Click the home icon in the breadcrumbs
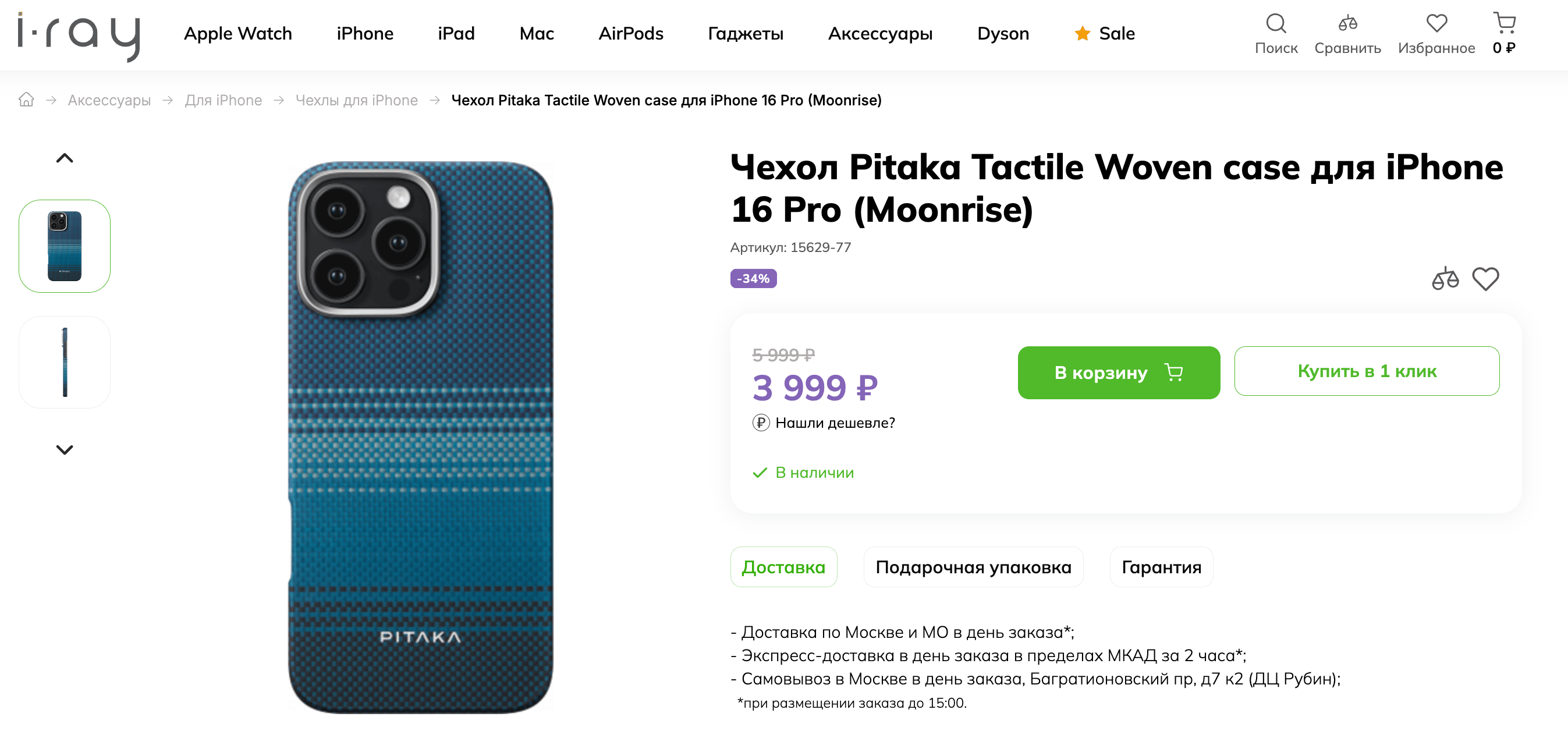This screenshot has width=1568, height=731. click(x=26, y=100)
